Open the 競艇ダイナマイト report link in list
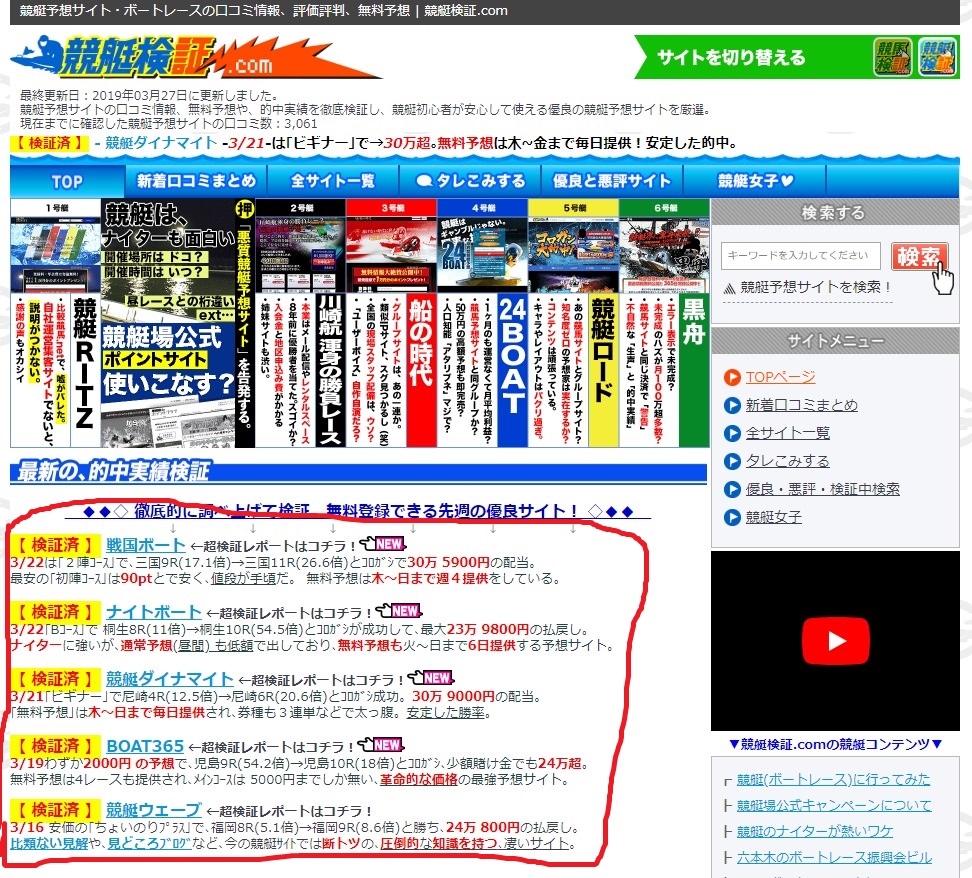The image size is (972, 878). coord(169,679)
